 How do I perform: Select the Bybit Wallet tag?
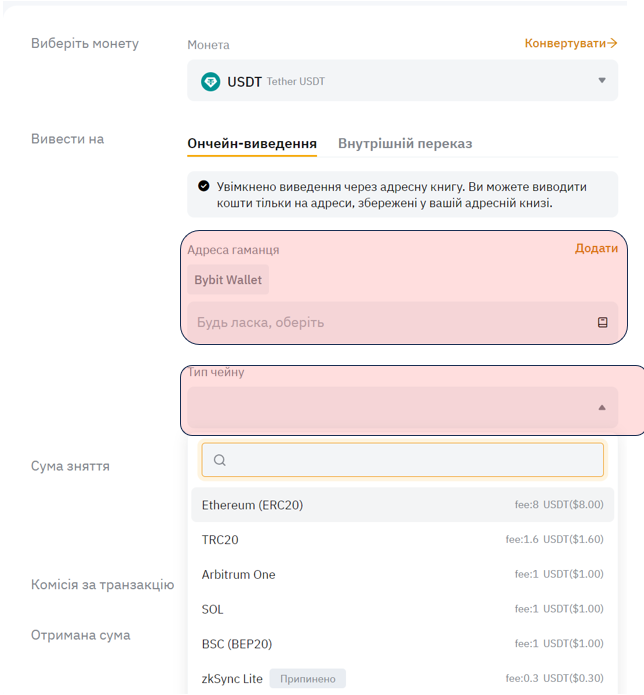click(228, 280)
